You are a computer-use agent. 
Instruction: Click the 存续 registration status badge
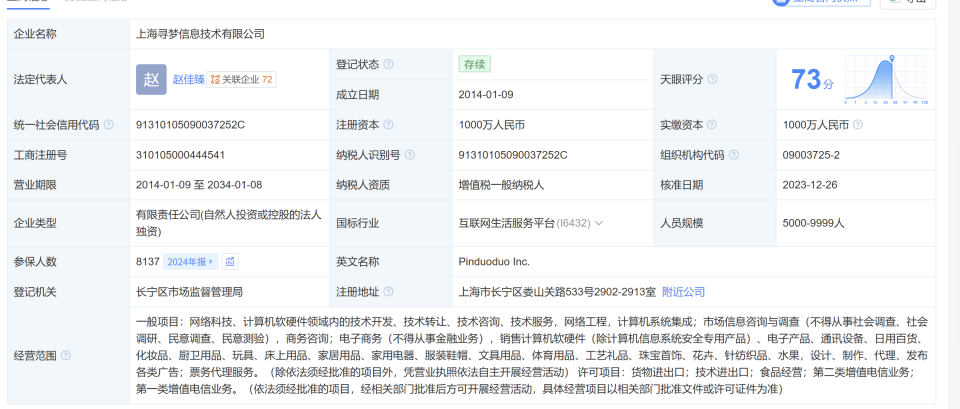click(x=474, y=64)
